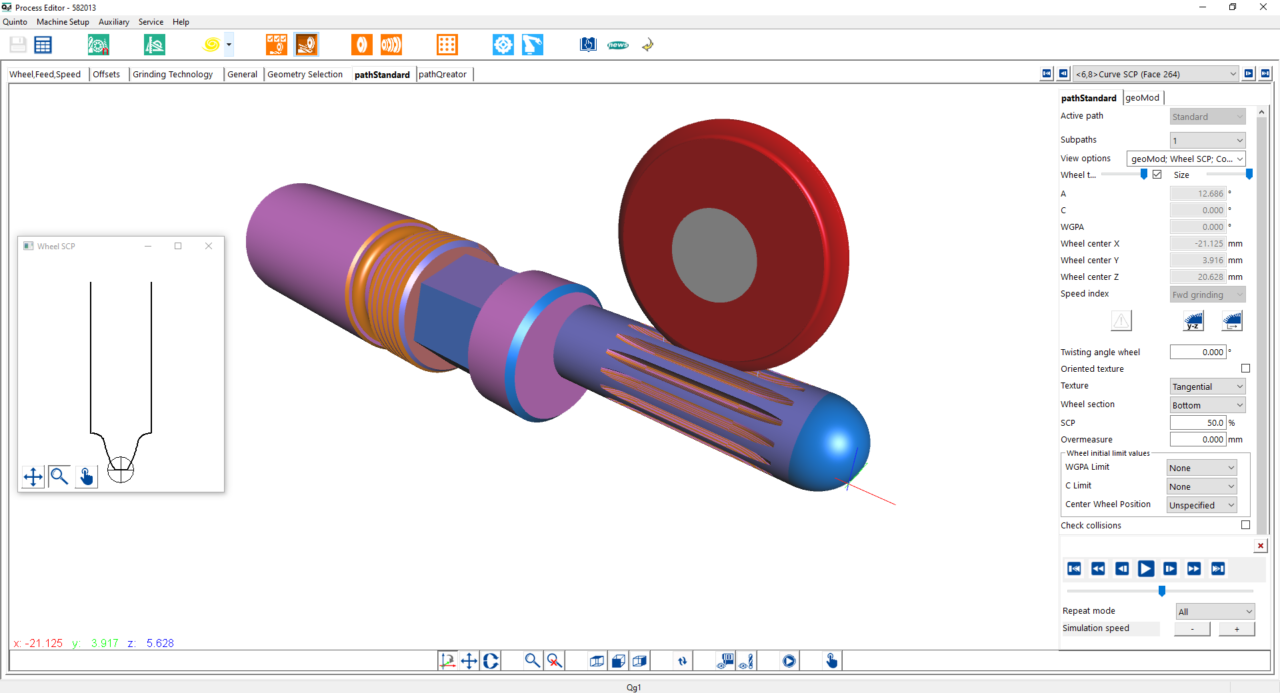Open the Wheel section dropdown showing Bottom
This screenshot has height=693, width=1280.
pos(1208,405)
